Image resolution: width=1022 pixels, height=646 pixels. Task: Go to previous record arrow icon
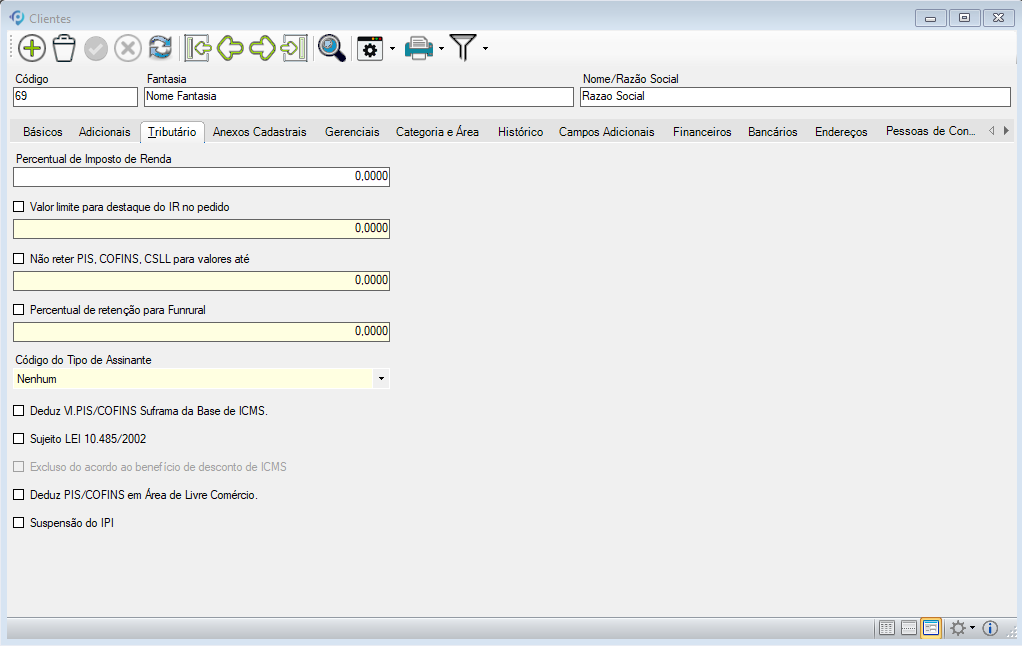coord(230,48)
